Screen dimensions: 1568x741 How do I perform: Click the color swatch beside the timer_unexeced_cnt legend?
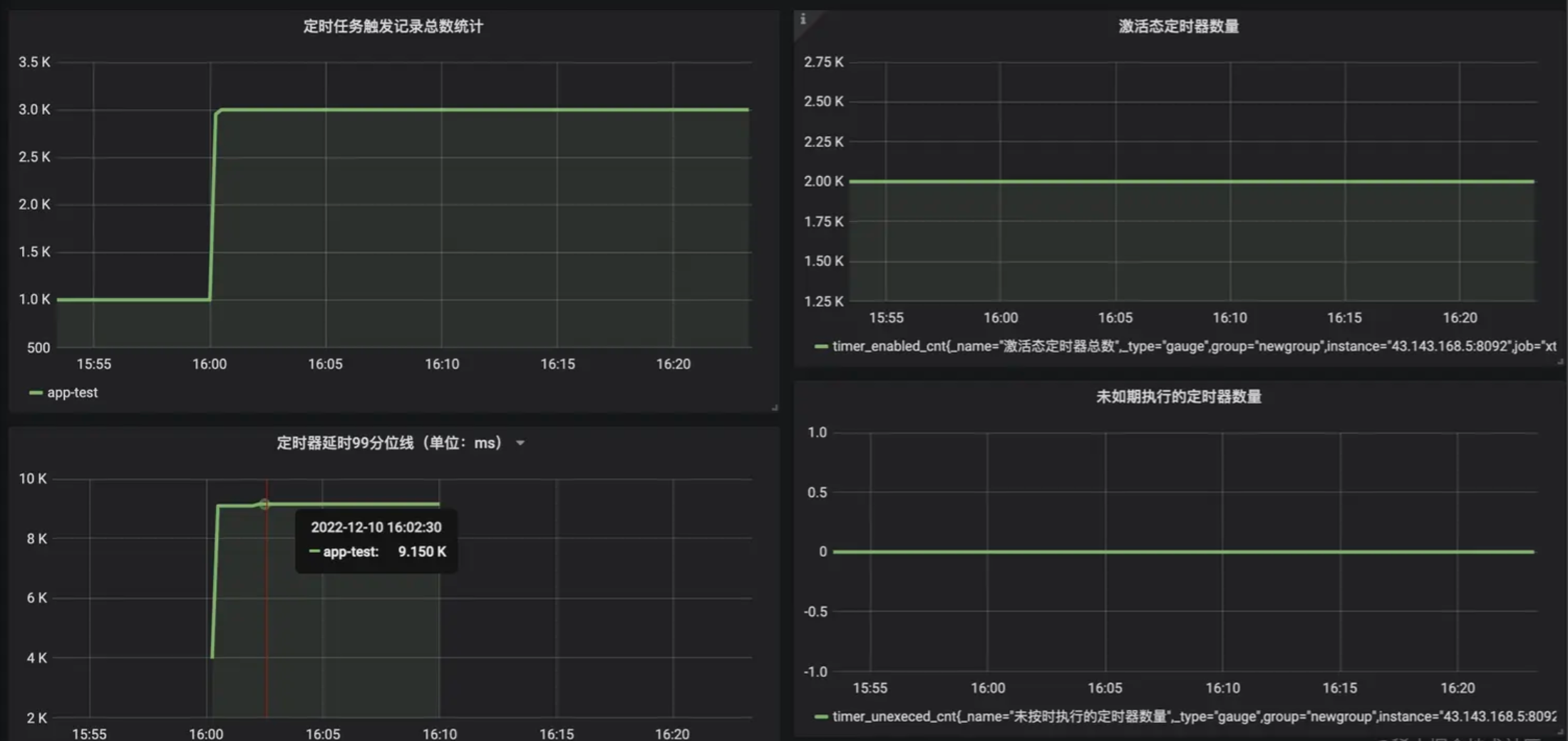pos(821,717)
